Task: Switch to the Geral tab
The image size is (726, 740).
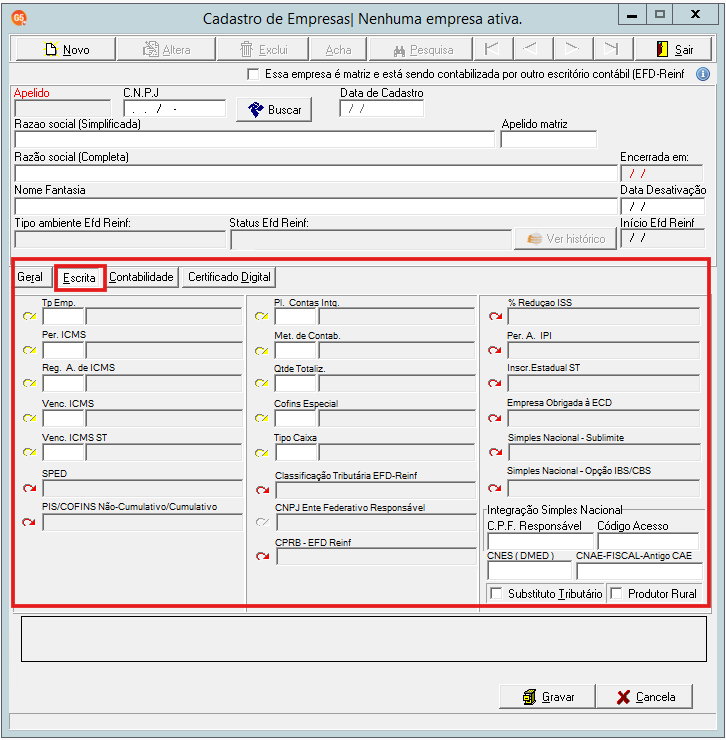Action: 31,277
